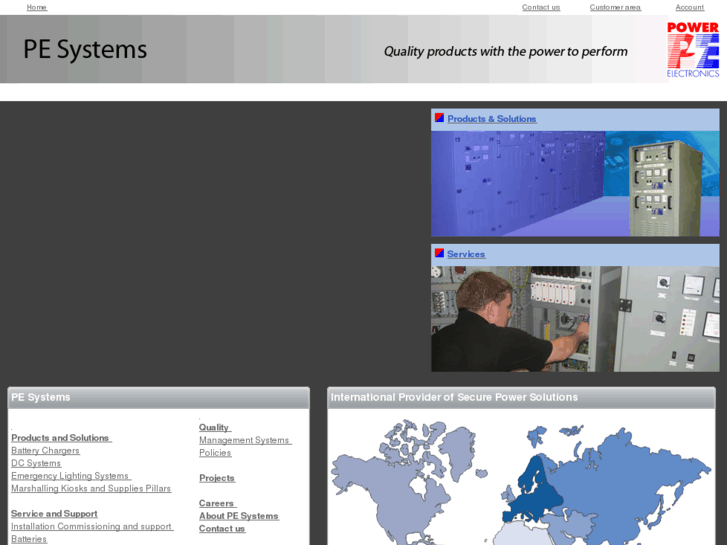This screenshot has width=727, height=545.
Task: Open the top Contact us link
Action: 541,7
